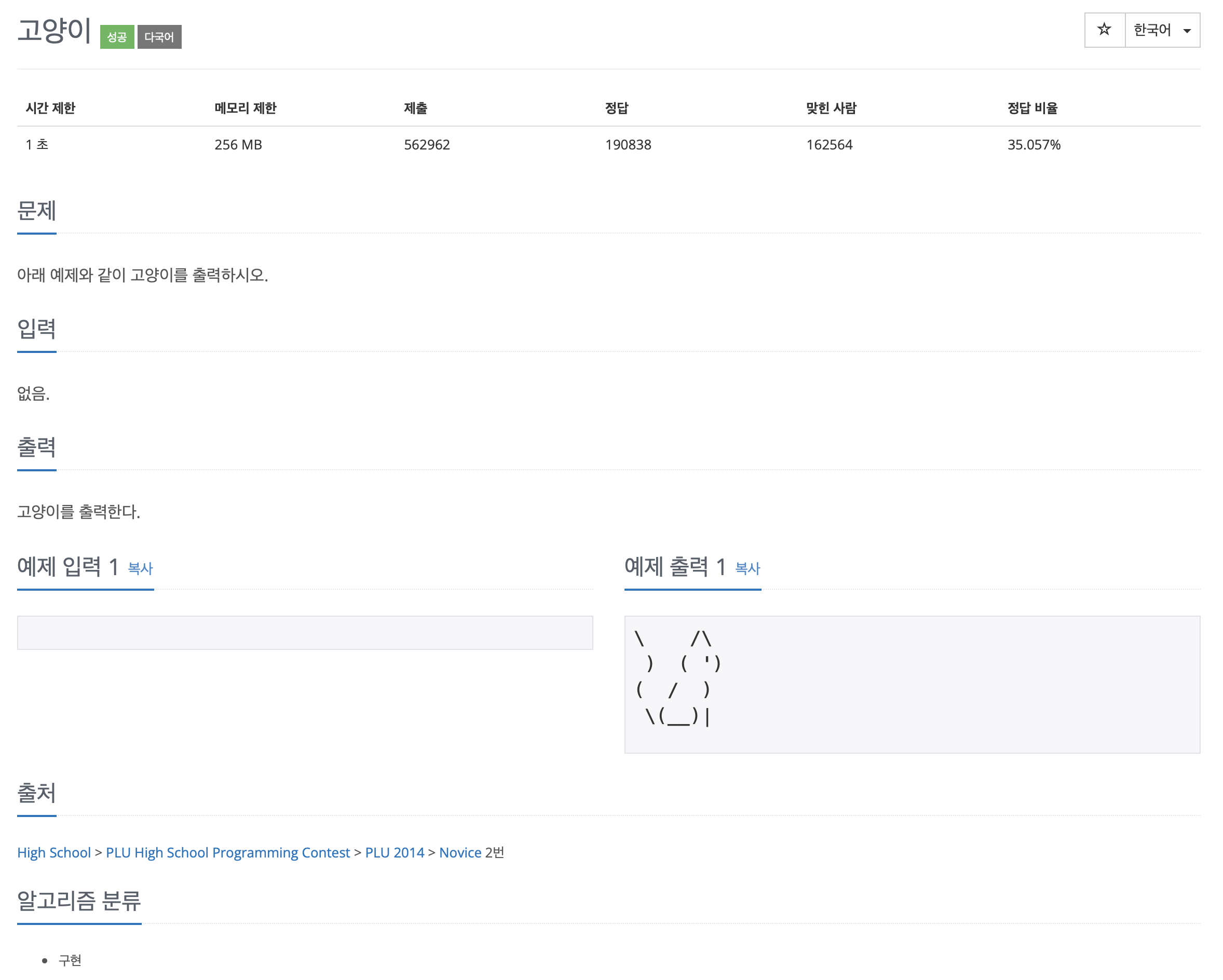Click the 정답 비율 column header
1223x980 pixels.
[1032, 108]
